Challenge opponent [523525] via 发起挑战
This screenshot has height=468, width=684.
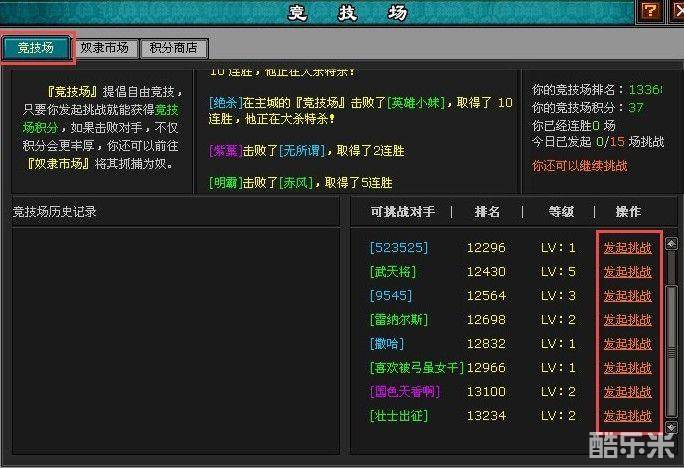[627, 248]
